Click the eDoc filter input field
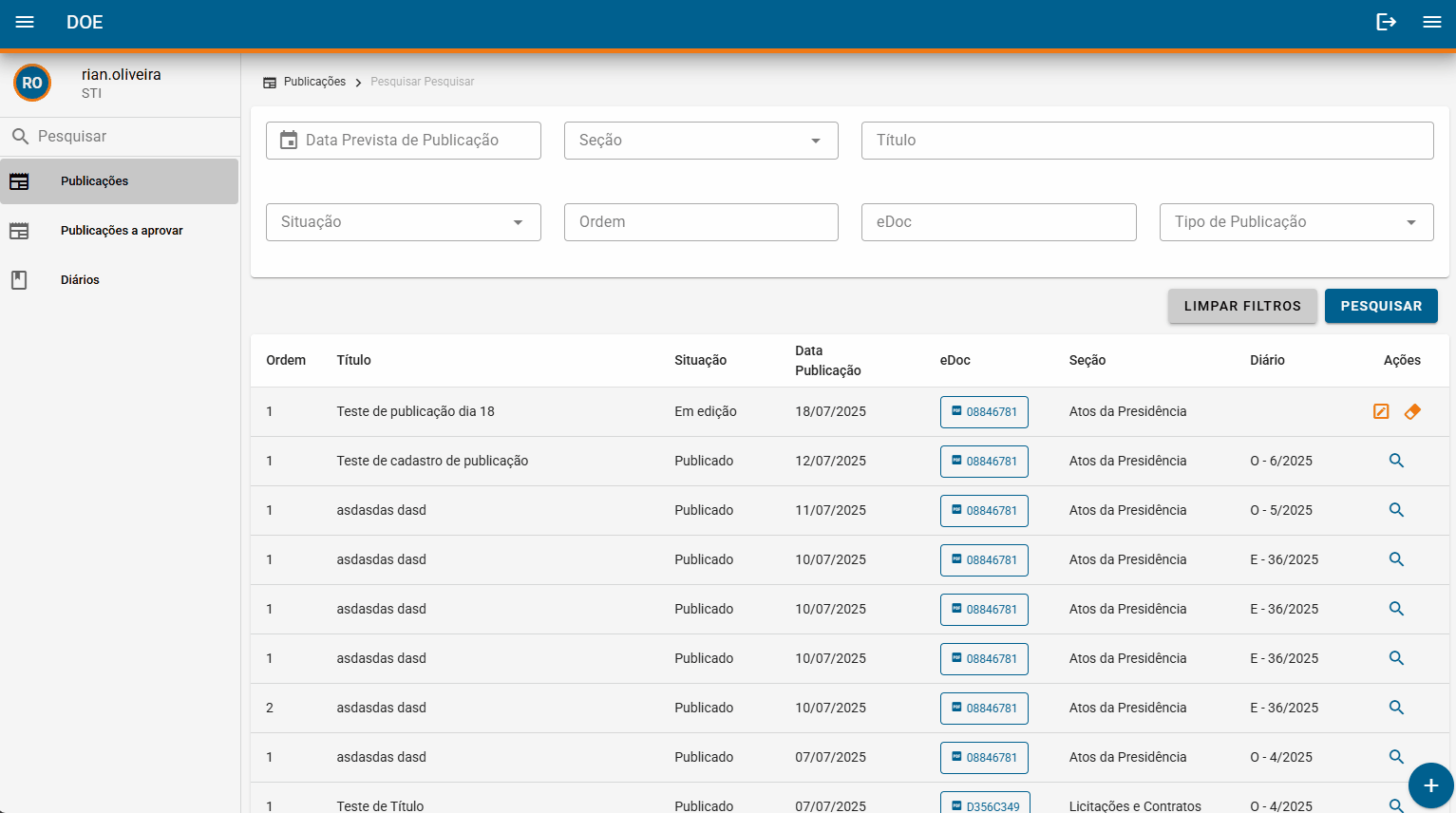Image resolution: width=1456 pixels, height=813 pixels. (998, 222)
